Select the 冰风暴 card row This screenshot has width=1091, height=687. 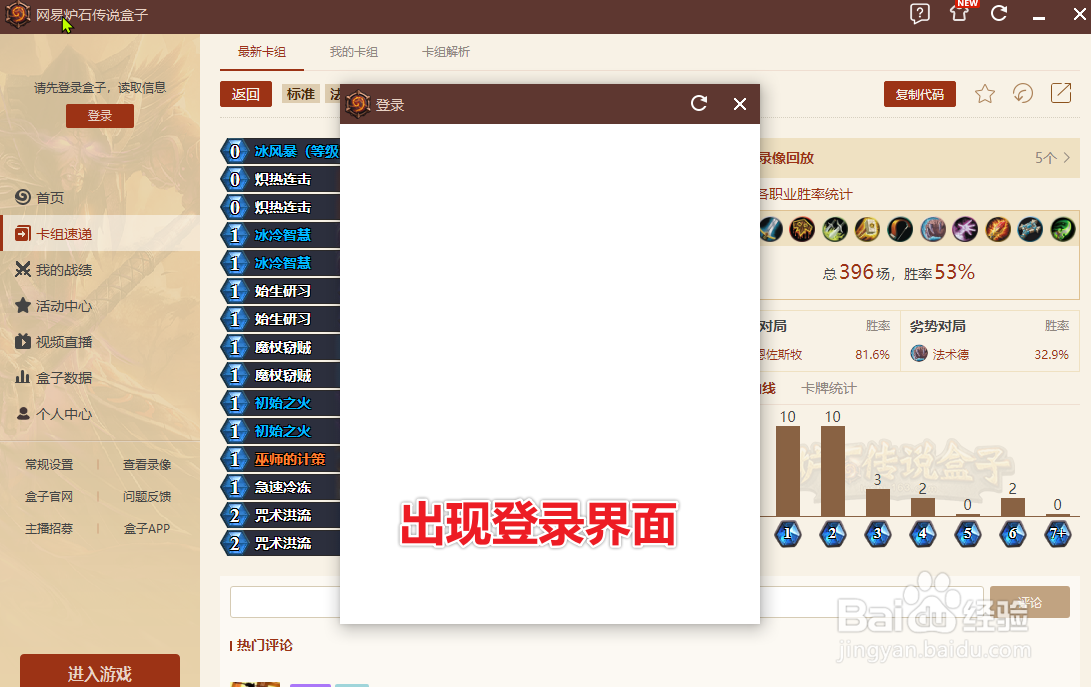(x=280, y=151)
